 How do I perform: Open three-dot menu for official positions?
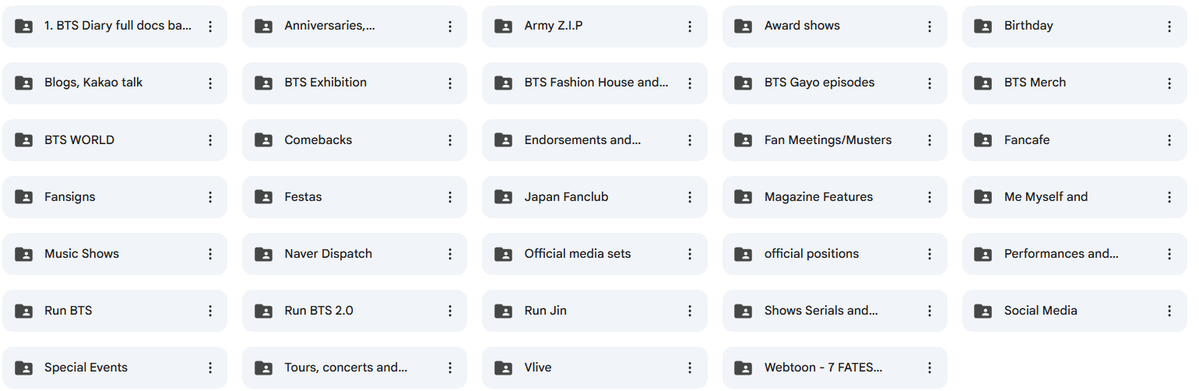click(930, 254)
